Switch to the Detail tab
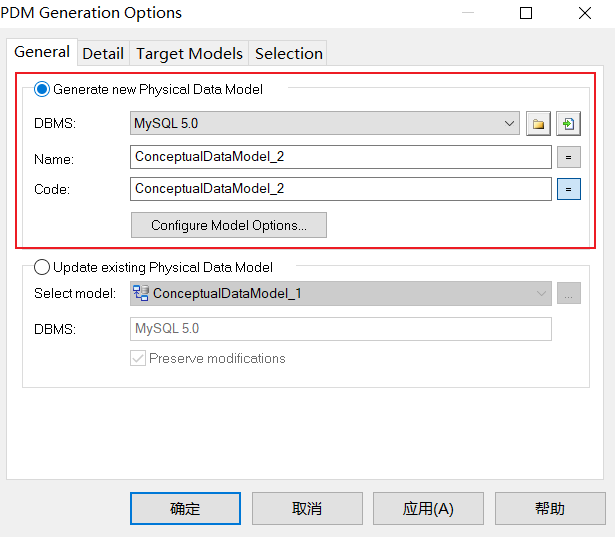Viewport: 615px width, 537px height. pos(103,53)
